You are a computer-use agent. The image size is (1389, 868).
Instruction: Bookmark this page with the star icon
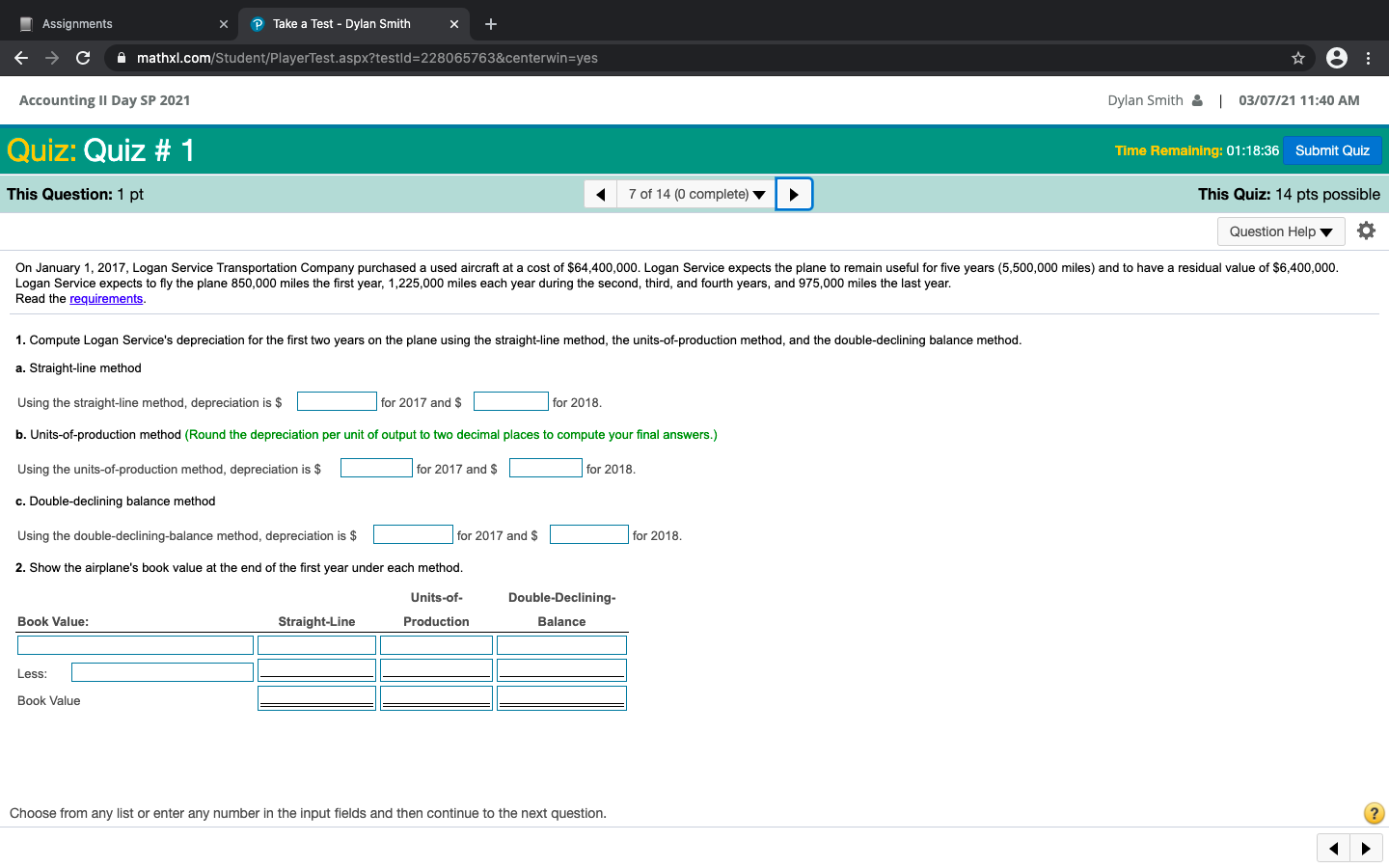pyautogui.click(x=1298, y=58)
